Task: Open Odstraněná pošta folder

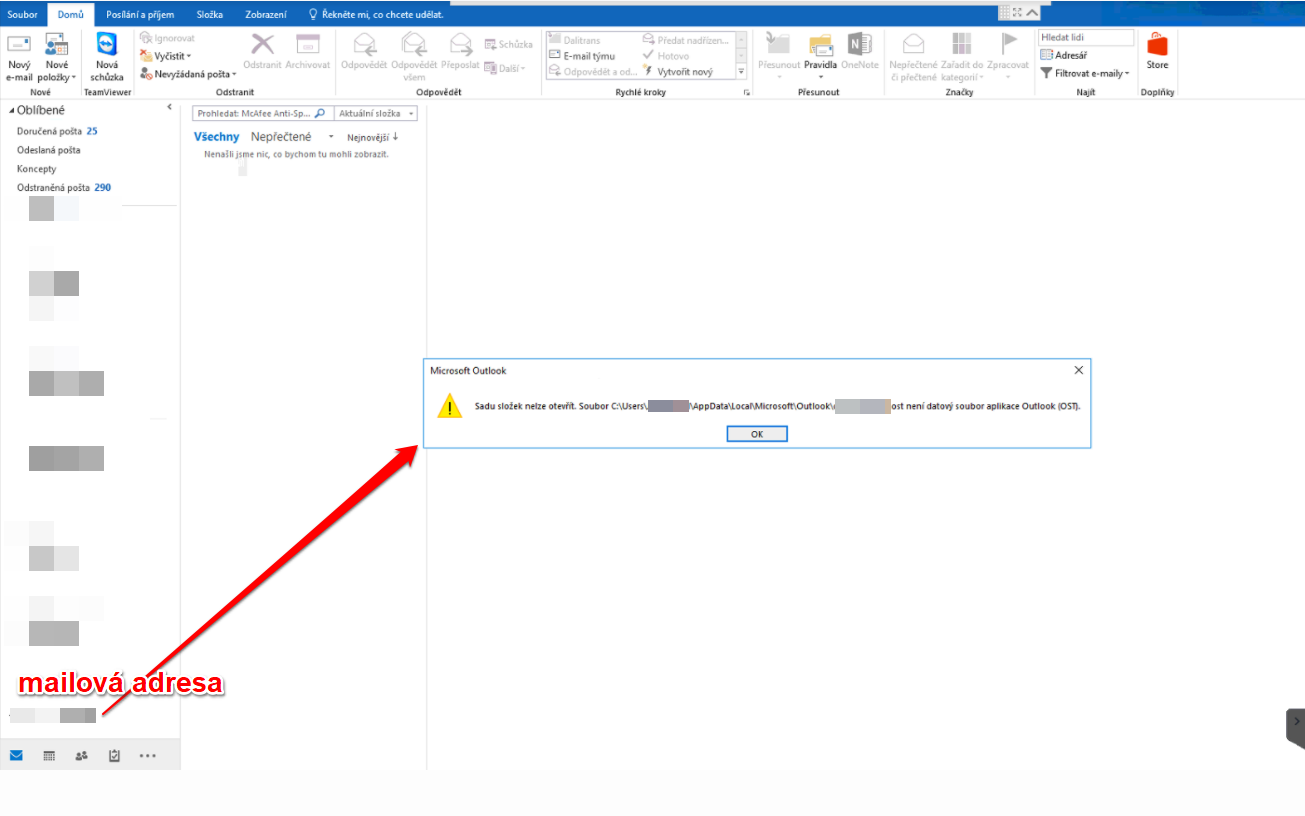Action: 53,188
